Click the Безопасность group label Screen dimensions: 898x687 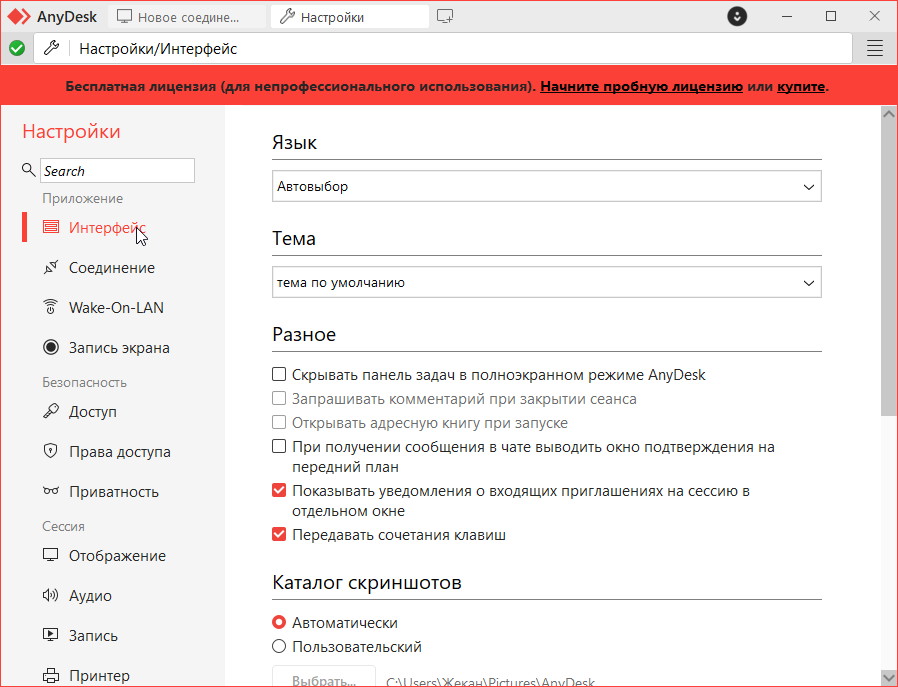pyautogui.click(x=84, y=382)
